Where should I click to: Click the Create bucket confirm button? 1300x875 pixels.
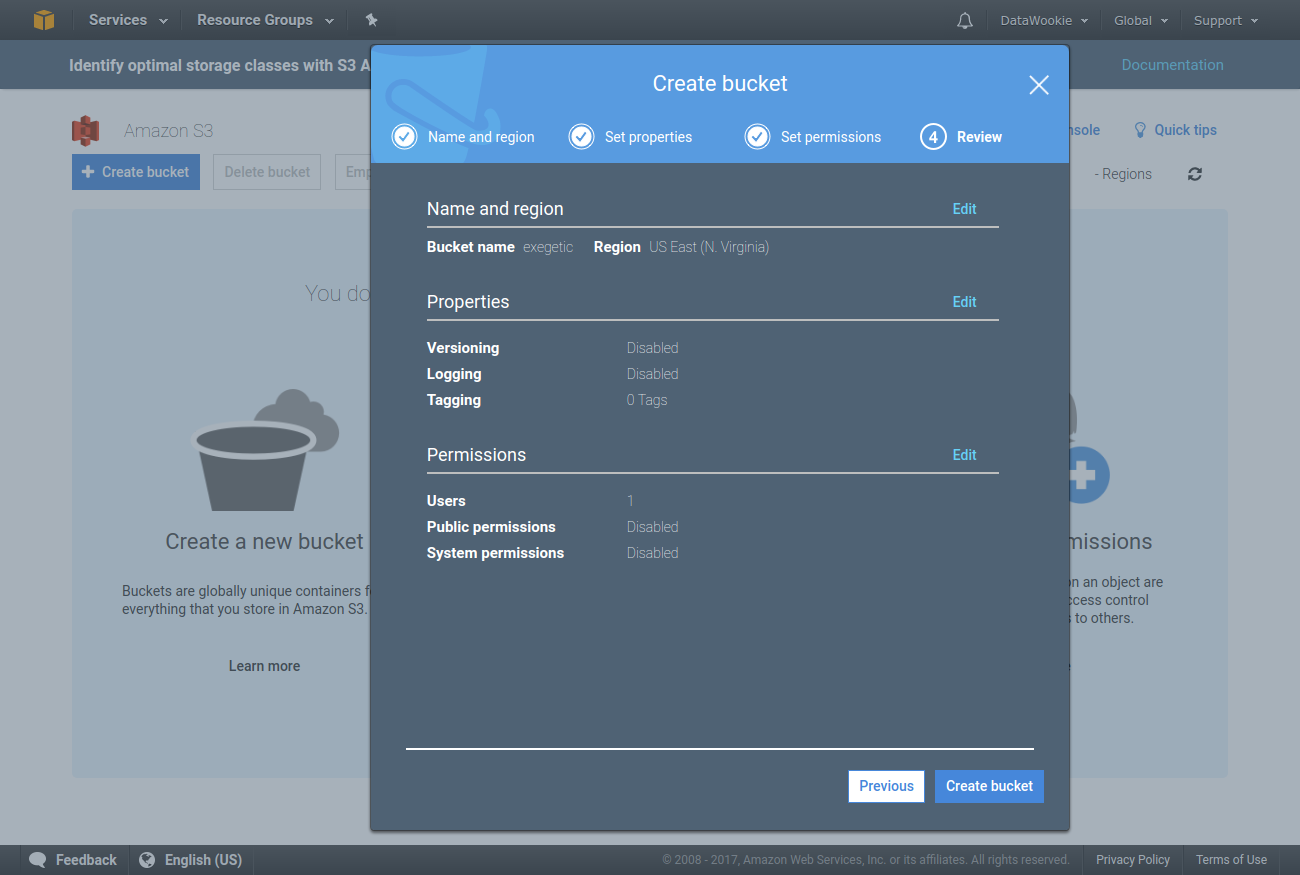tap(989, 786)
